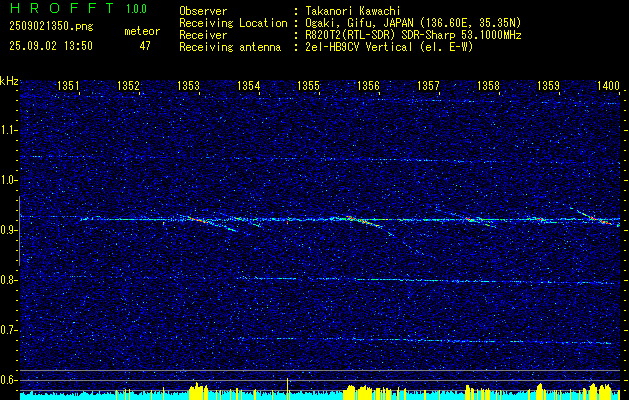Click Ogaki, Gifu, JAPAN location text

click(x=413, y=23)
